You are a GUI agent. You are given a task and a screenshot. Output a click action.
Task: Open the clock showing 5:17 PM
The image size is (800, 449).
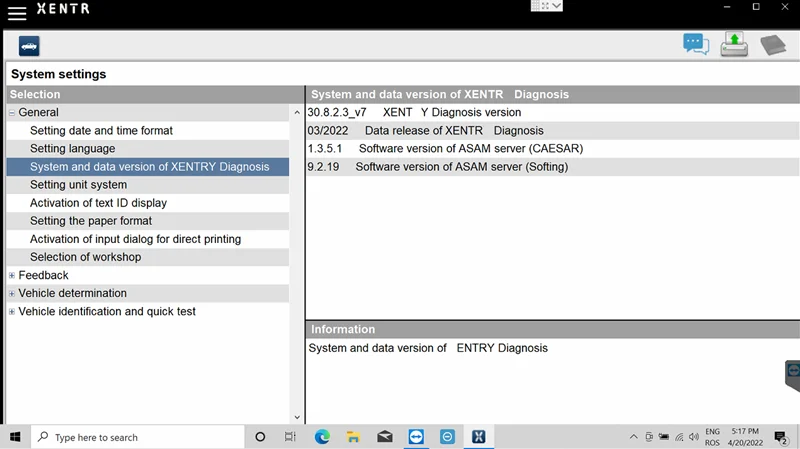[x=745, y=437]
